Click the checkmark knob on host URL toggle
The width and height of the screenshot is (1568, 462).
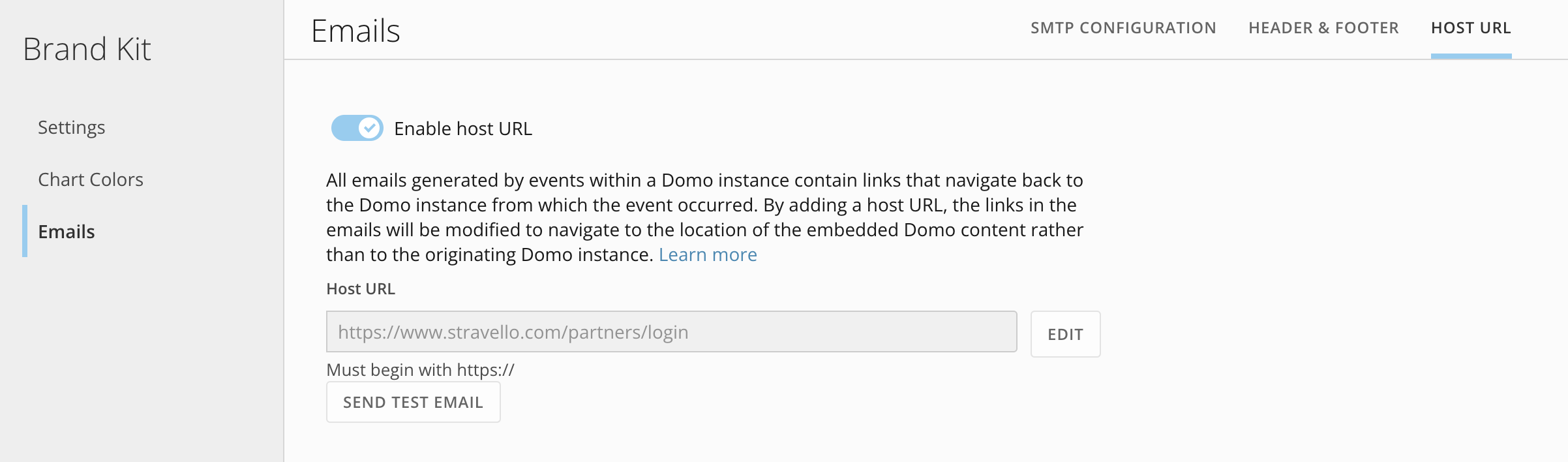pos(370,128)
